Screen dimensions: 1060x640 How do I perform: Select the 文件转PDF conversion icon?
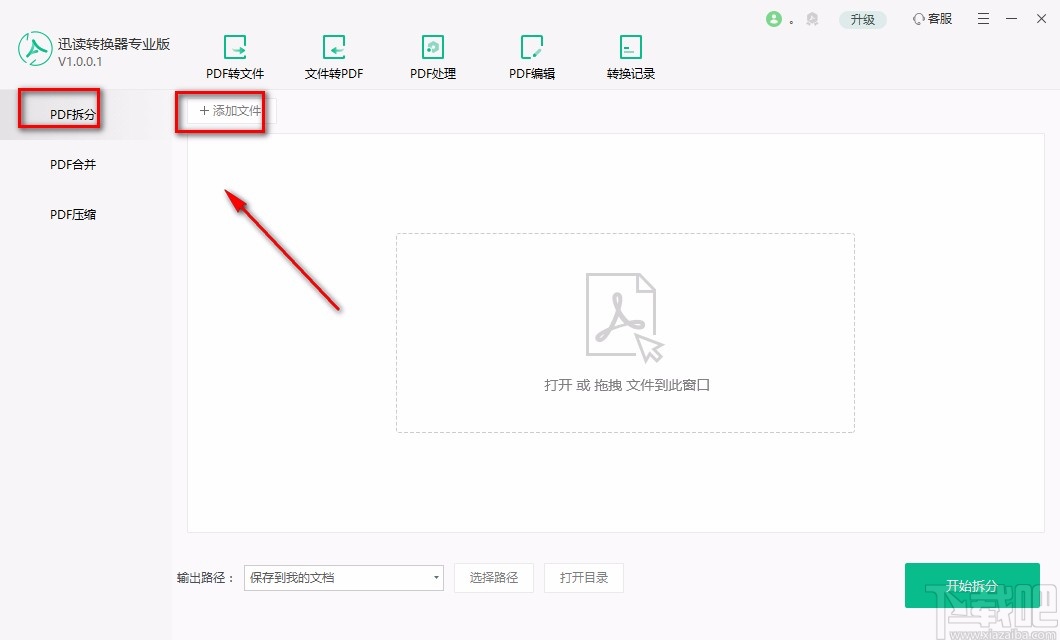(333, 55)
